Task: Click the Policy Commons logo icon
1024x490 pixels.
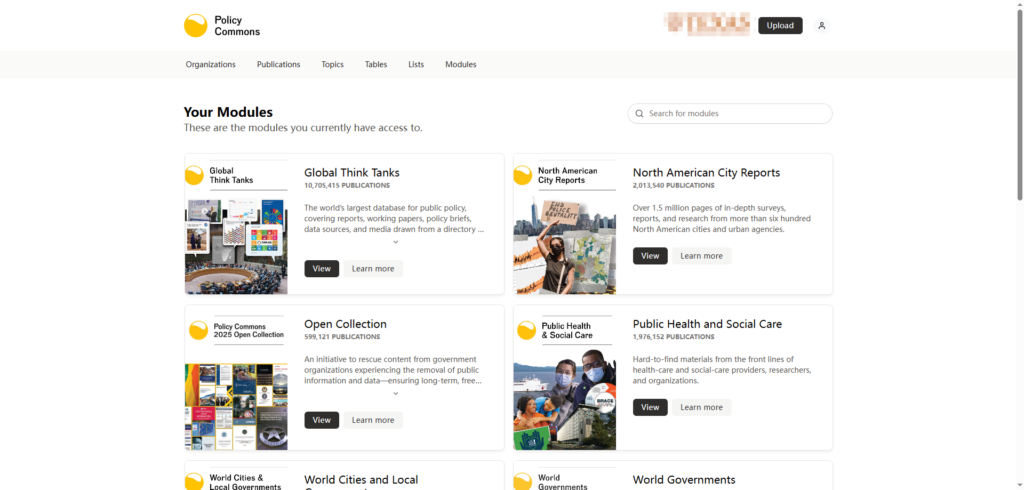Action: pos(196,26)
